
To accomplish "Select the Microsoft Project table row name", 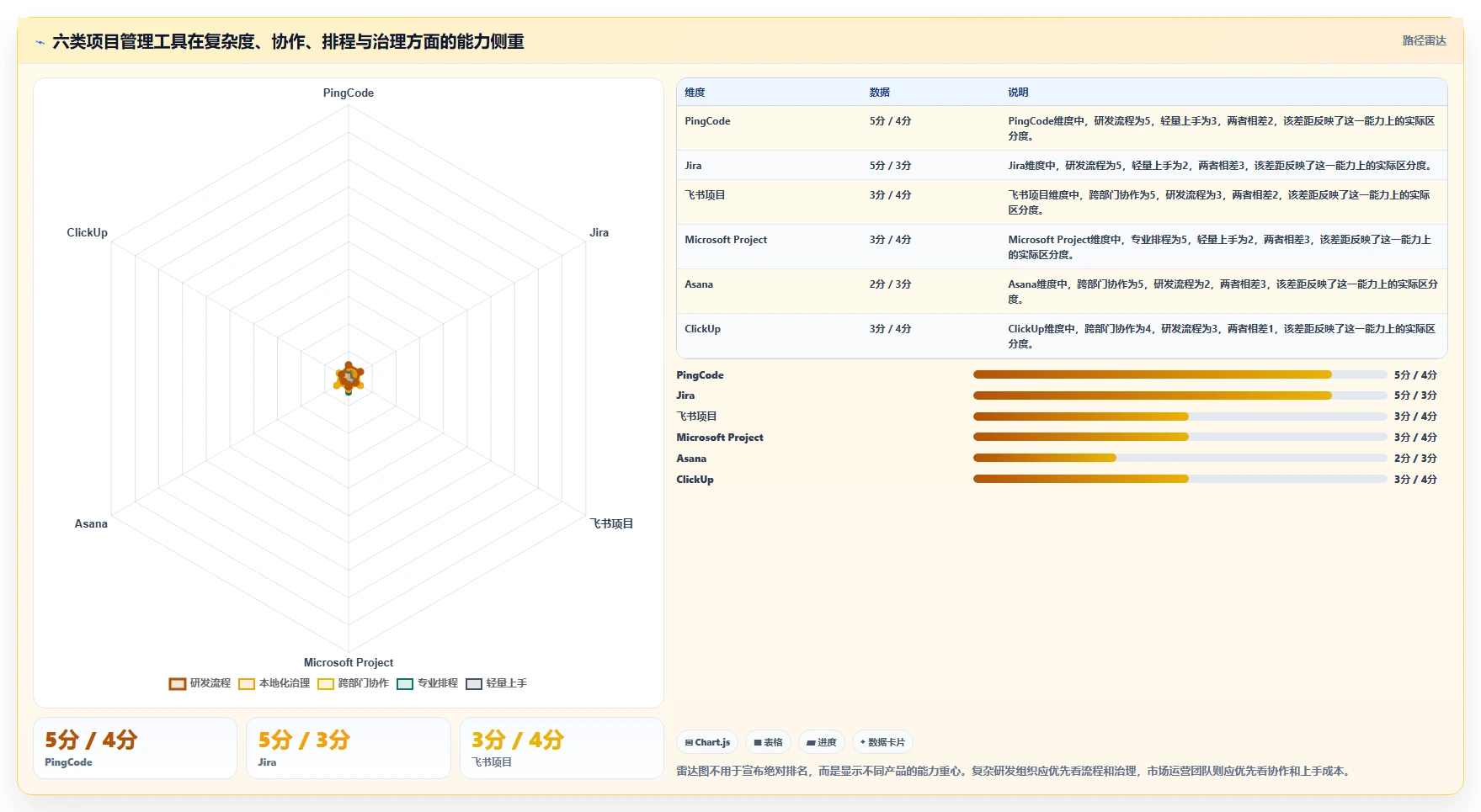I will pyautogui.click(x=726, y=240).
